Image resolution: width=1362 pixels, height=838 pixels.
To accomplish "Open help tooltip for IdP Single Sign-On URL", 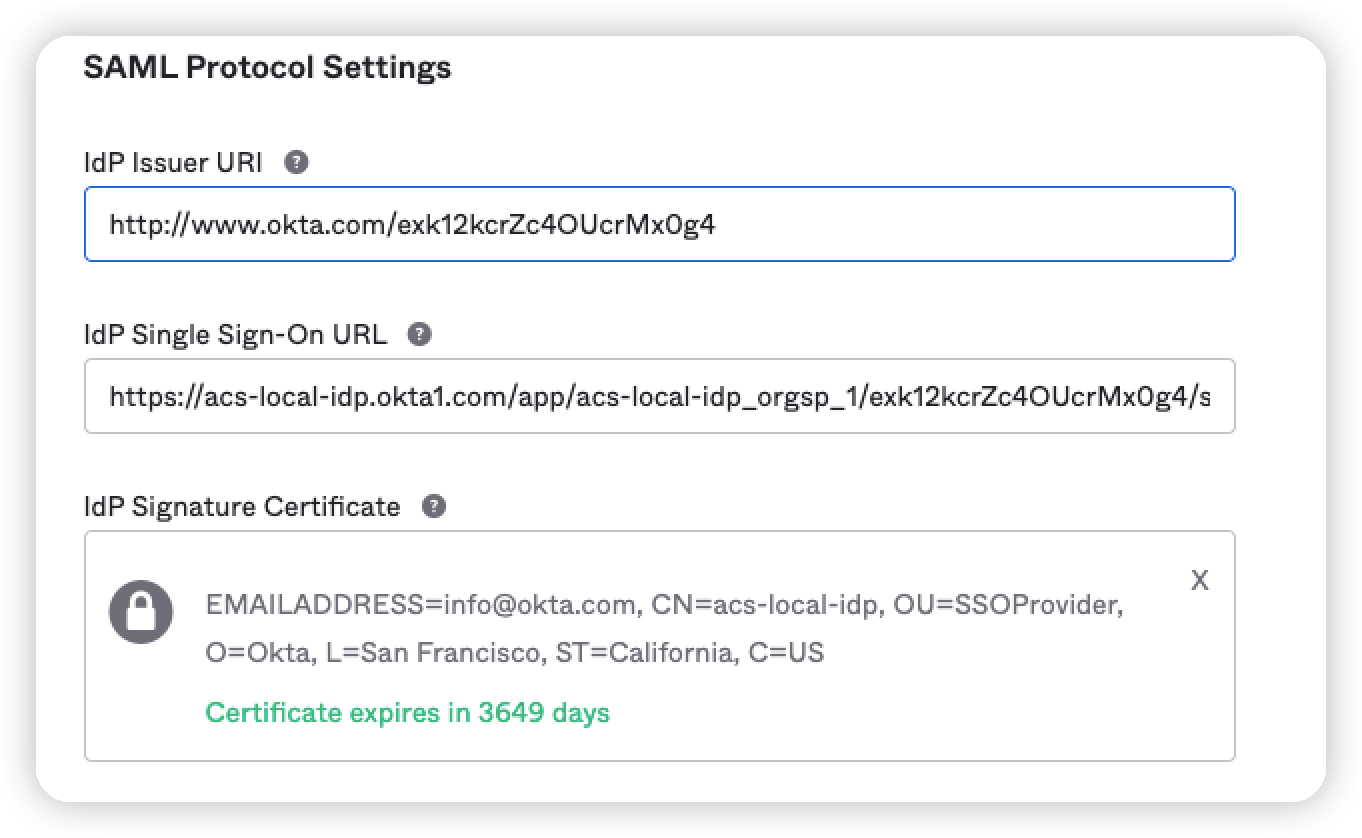I will pos(421,335).
